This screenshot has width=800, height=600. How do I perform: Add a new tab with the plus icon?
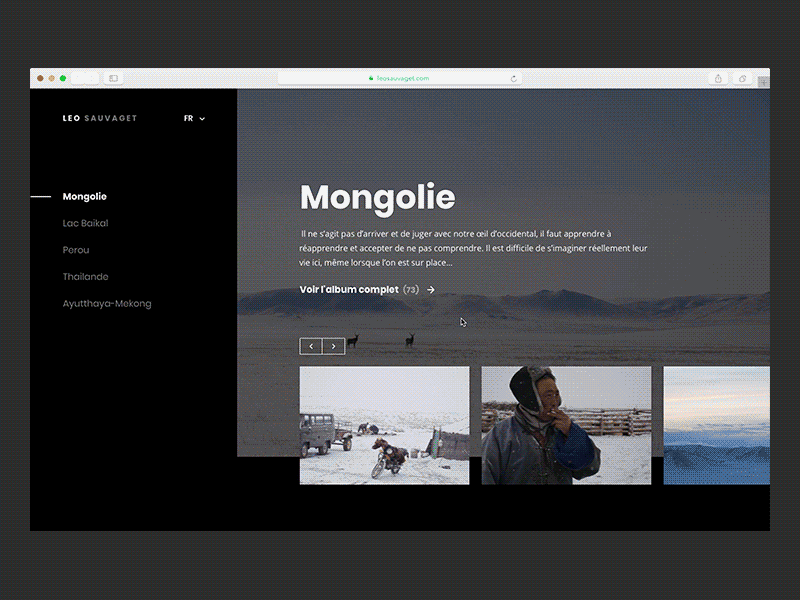tap(763, 82)
